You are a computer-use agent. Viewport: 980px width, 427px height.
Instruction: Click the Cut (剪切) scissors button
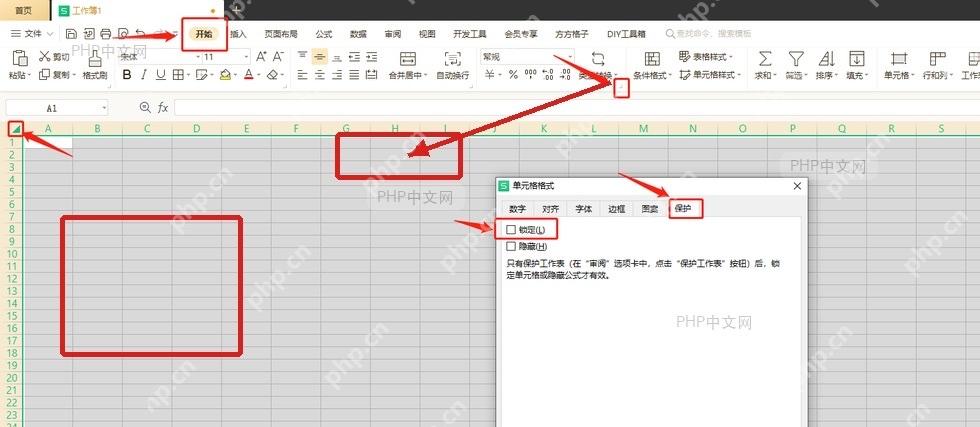54,57
